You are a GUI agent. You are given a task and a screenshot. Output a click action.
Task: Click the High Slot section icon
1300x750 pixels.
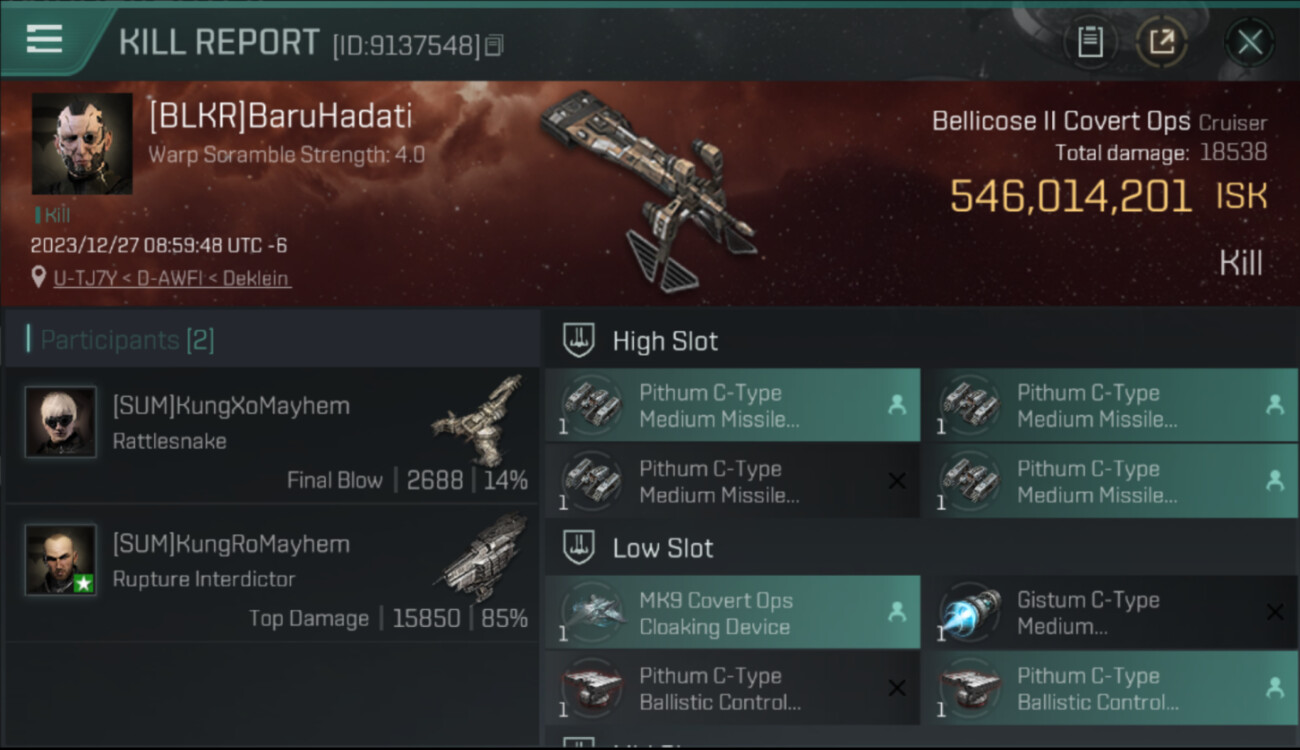[x=580, y=340]
